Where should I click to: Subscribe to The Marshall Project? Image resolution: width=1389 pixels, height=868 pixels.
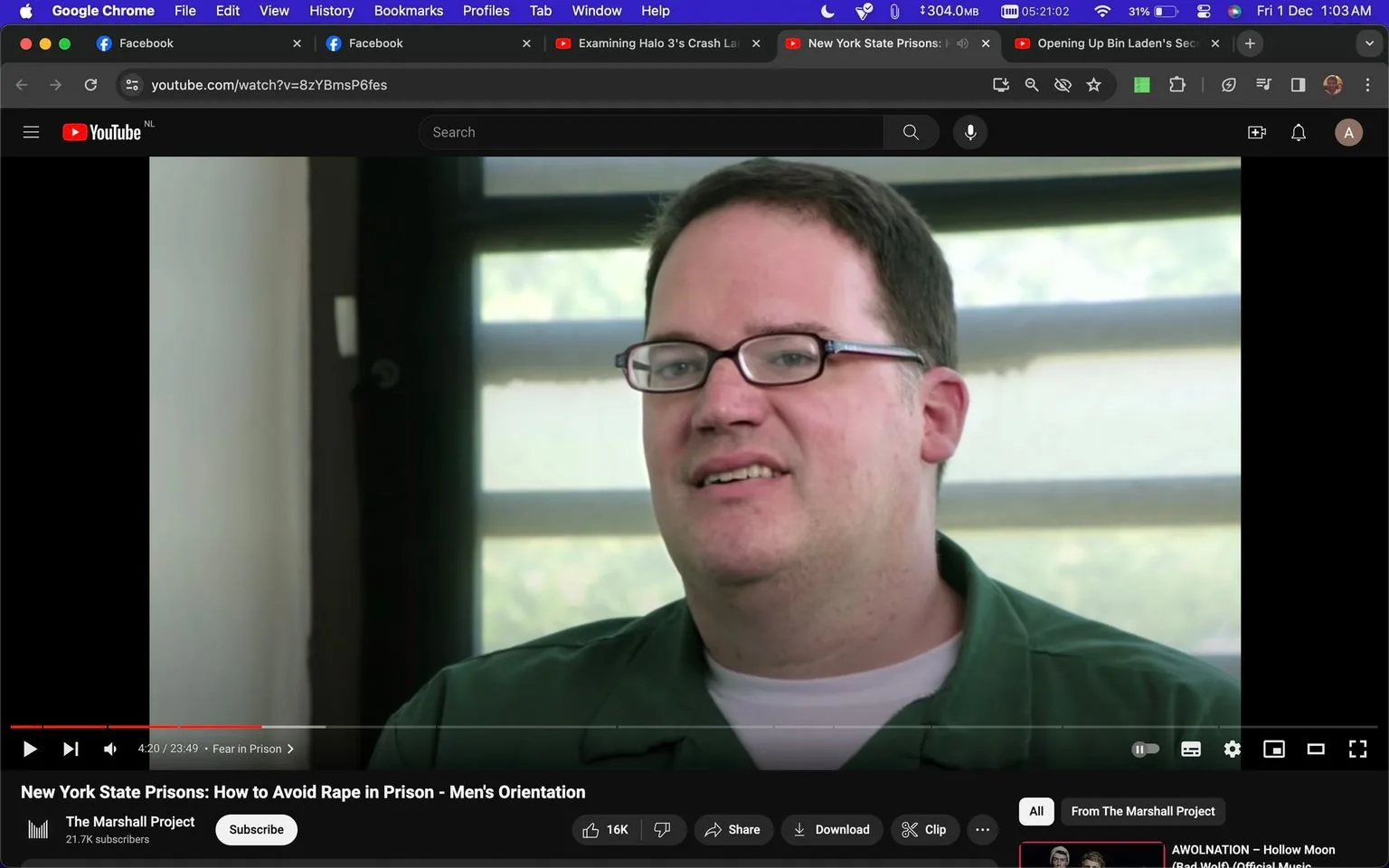point(256,829)
